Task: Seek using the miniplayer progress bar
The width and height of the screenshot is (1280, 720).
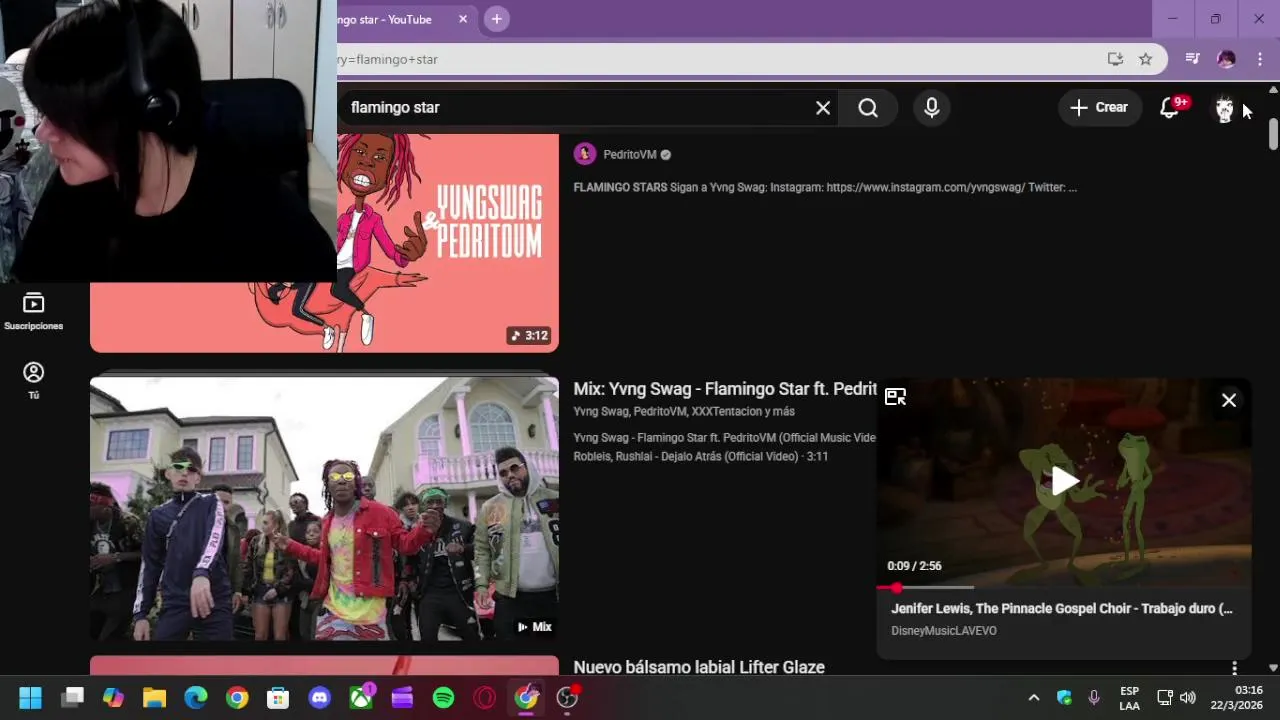Action: point(1064,588)
